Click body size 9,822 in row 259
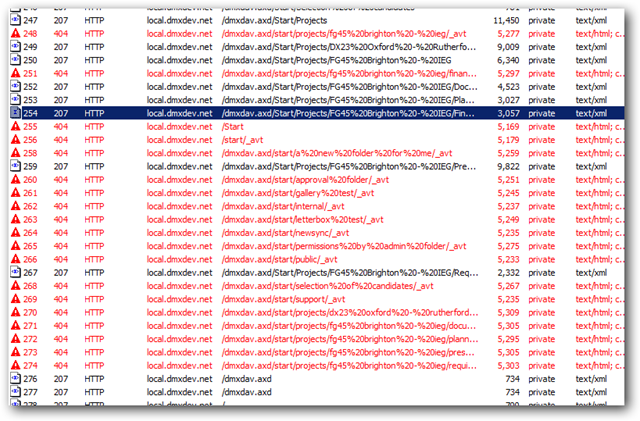This screenshot has width=640, height=421. 508,166
